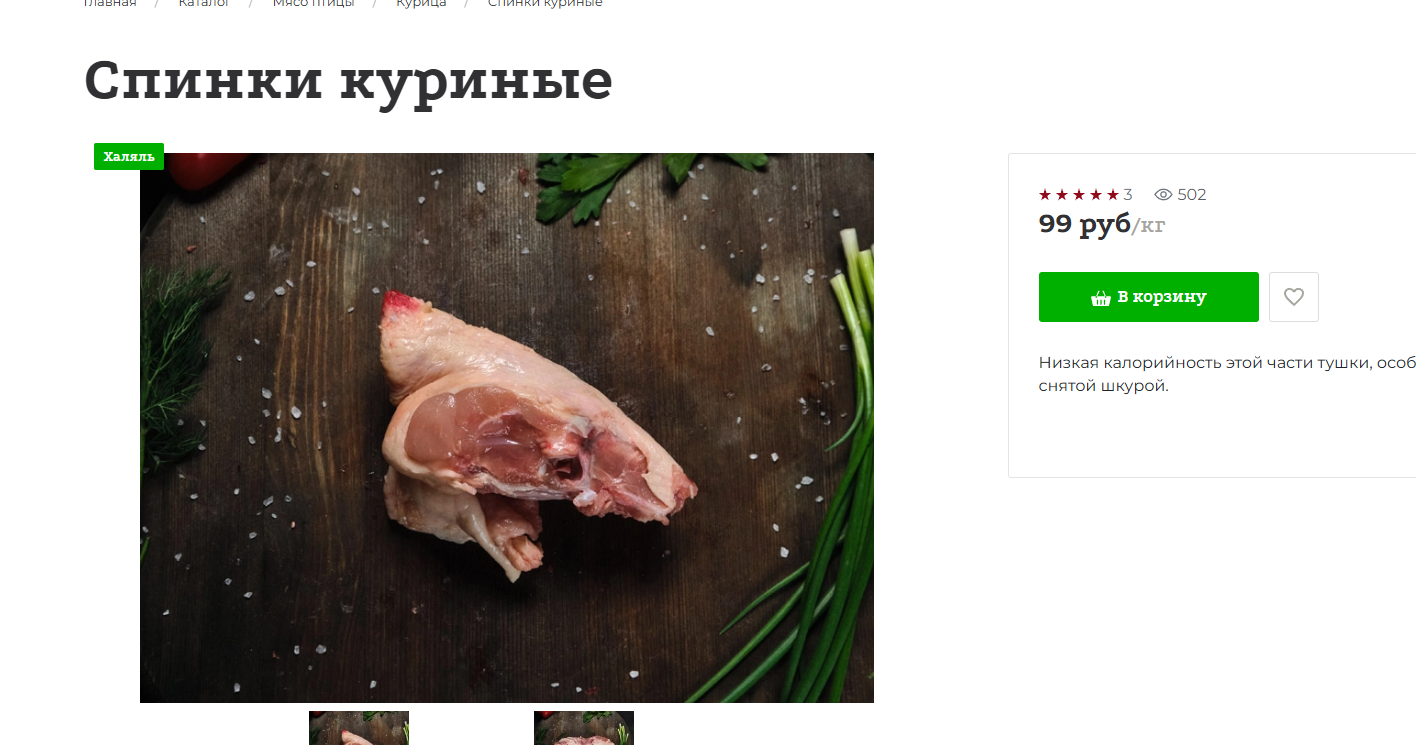Click the eye views icon near 502
The height and width of the screenshot is (745, 1416).
pyautogui.click(x=1163, y=195)
